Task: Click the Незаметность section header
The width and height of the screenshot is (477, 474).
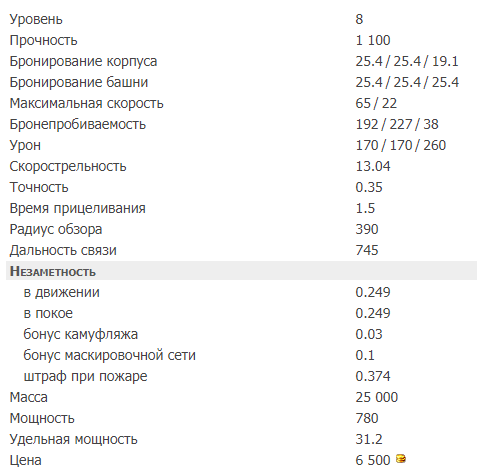Action: pos(53,271)
